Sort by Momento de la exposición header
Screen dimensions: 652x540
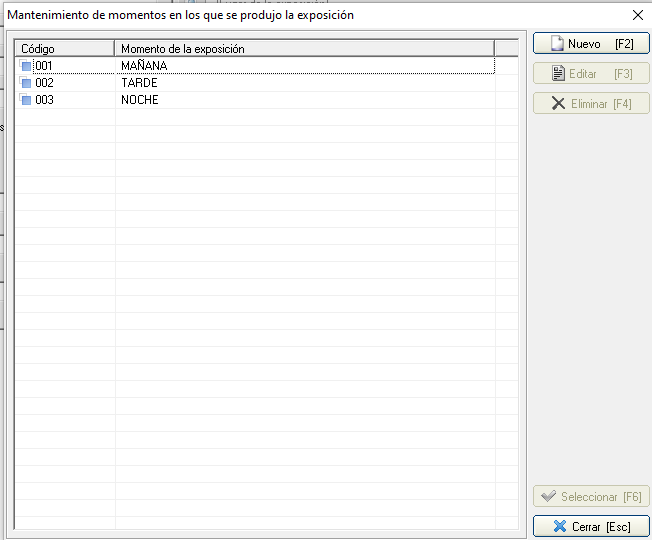tap(304, 49)
